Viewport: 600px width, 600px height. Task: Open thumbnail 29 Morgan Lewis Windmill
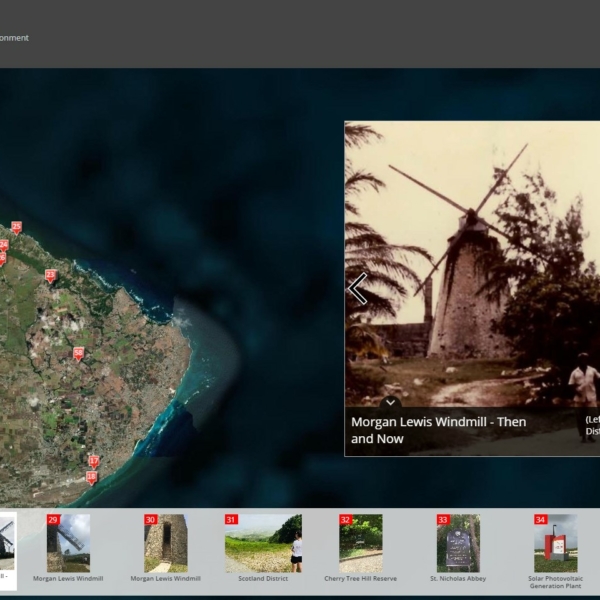click(68, 543)
